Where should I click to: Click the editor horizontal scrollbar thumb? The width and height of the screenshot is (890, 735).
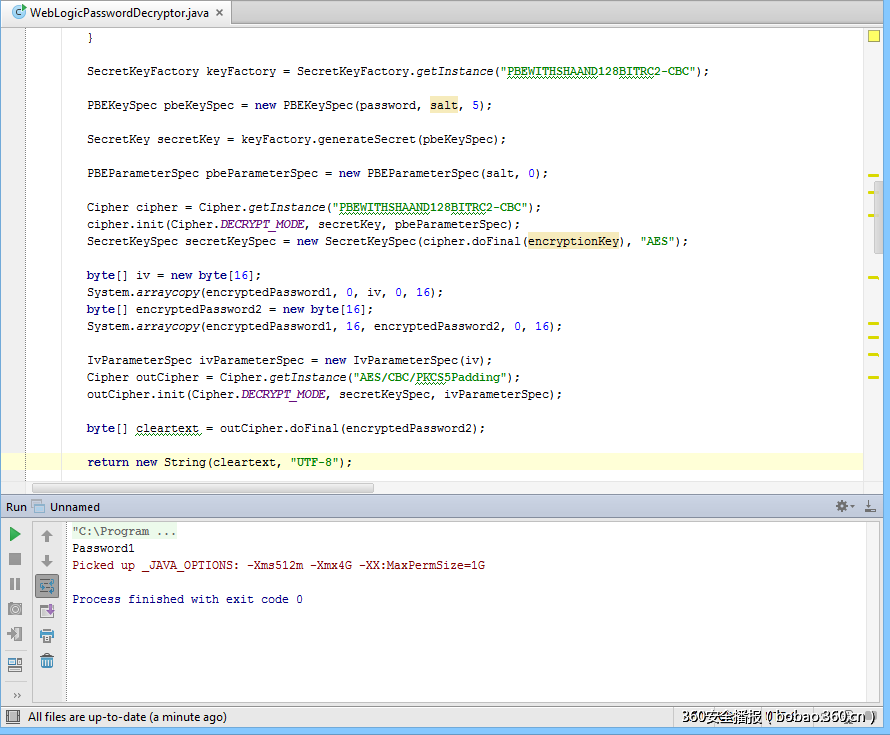tap(203, 488)
